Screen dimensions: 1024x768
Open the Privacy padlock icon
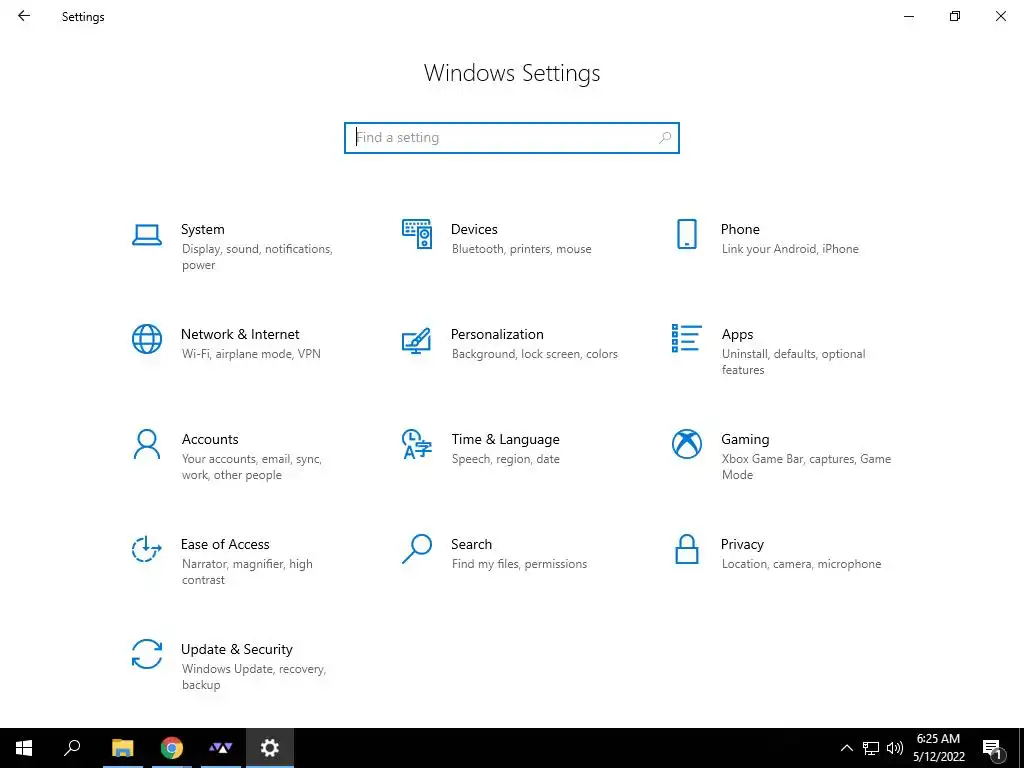point(686,549)
